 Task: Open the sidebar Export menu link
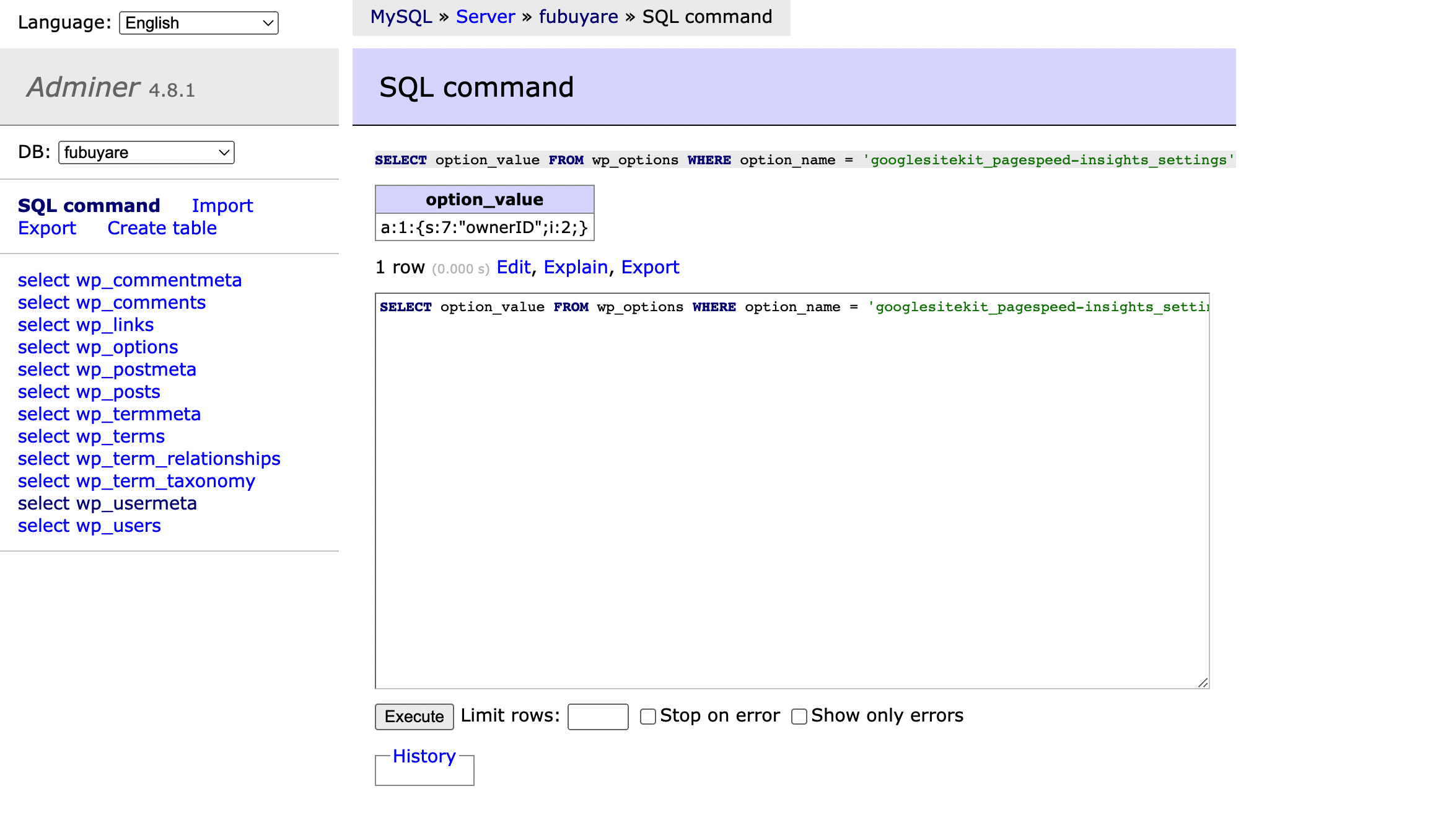click(x=47, y=228)
